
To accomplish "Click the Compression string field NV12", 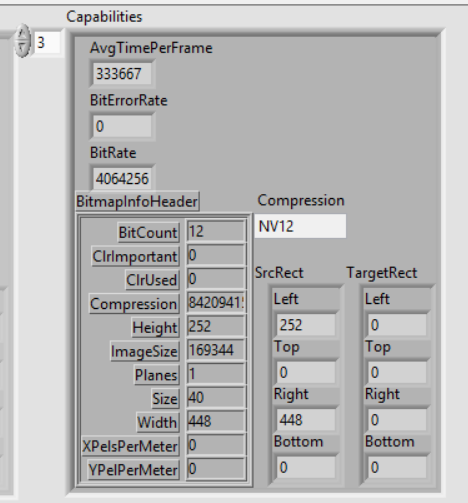I will 300,226.
